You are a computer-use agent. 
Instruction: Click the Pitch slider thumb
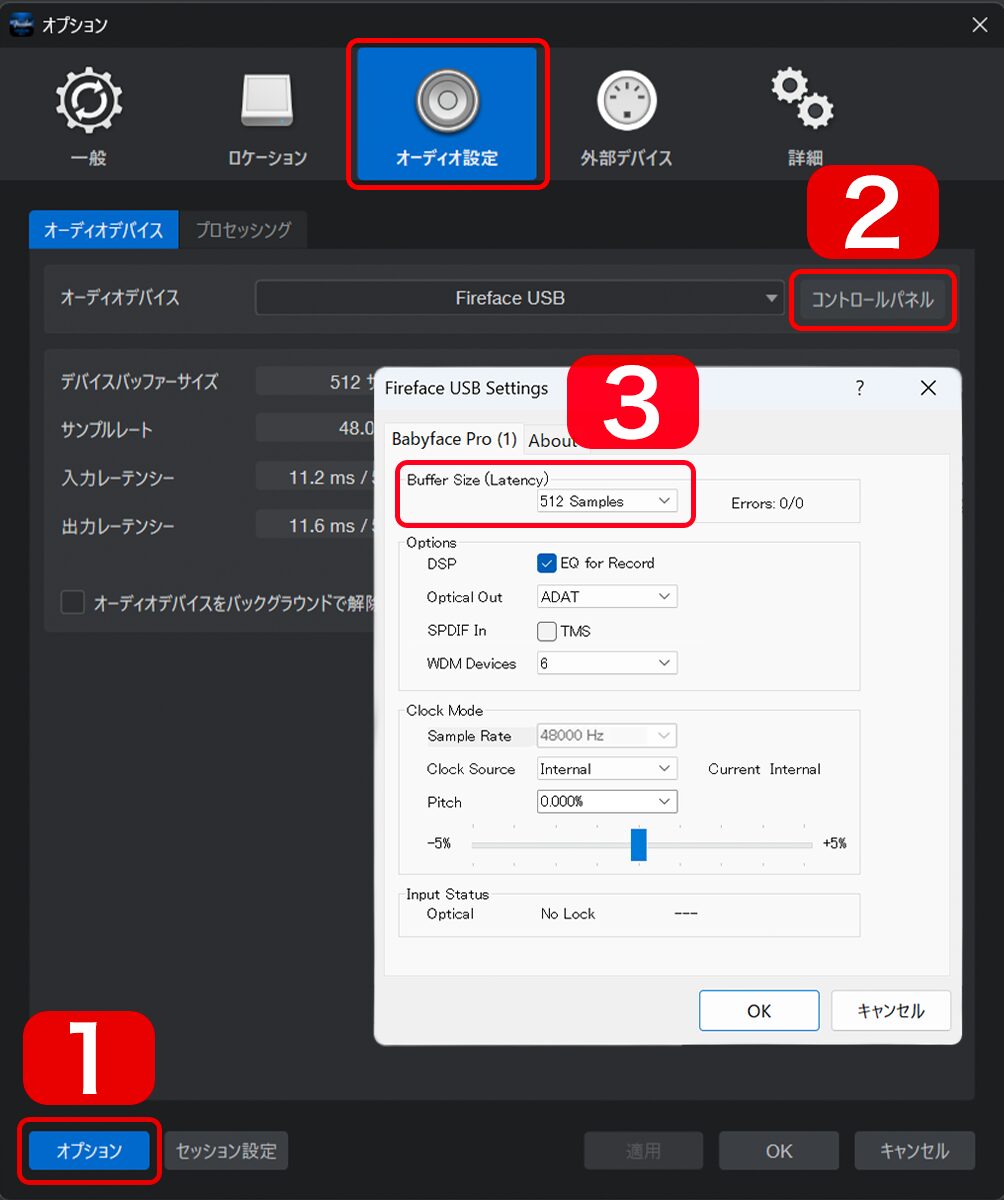click(638, 844)
